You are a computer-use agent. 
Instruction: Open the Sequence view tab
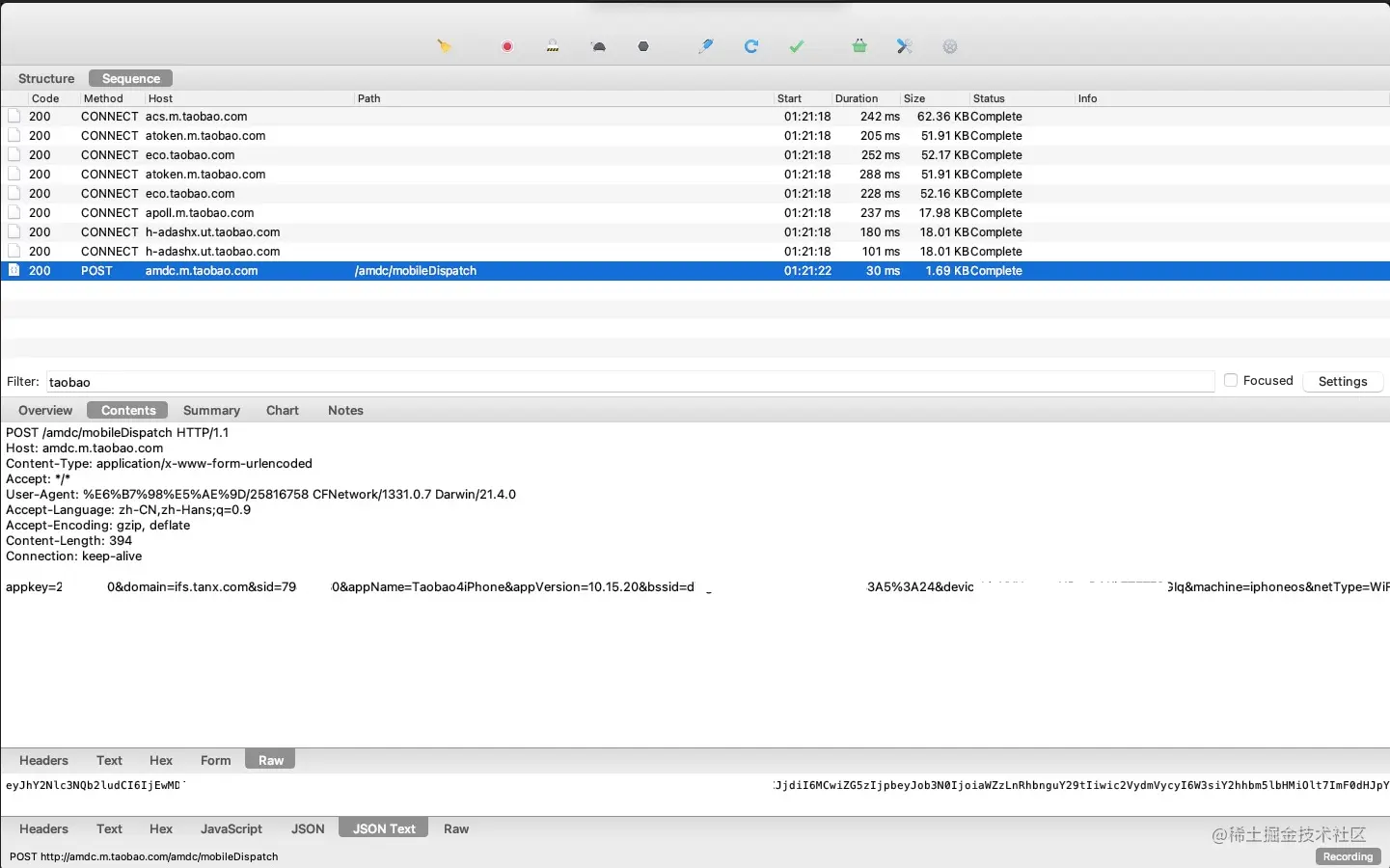tap(129, 78)
